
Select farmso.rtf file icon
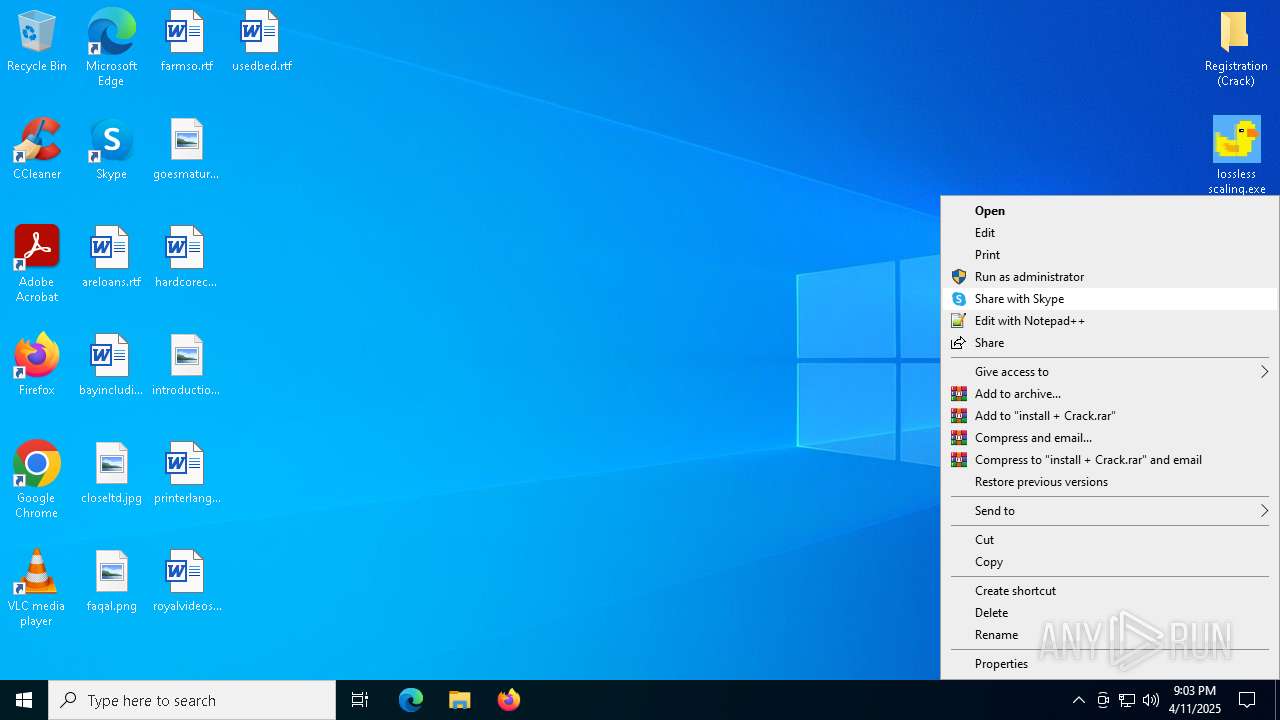click(x=186, y=42)
